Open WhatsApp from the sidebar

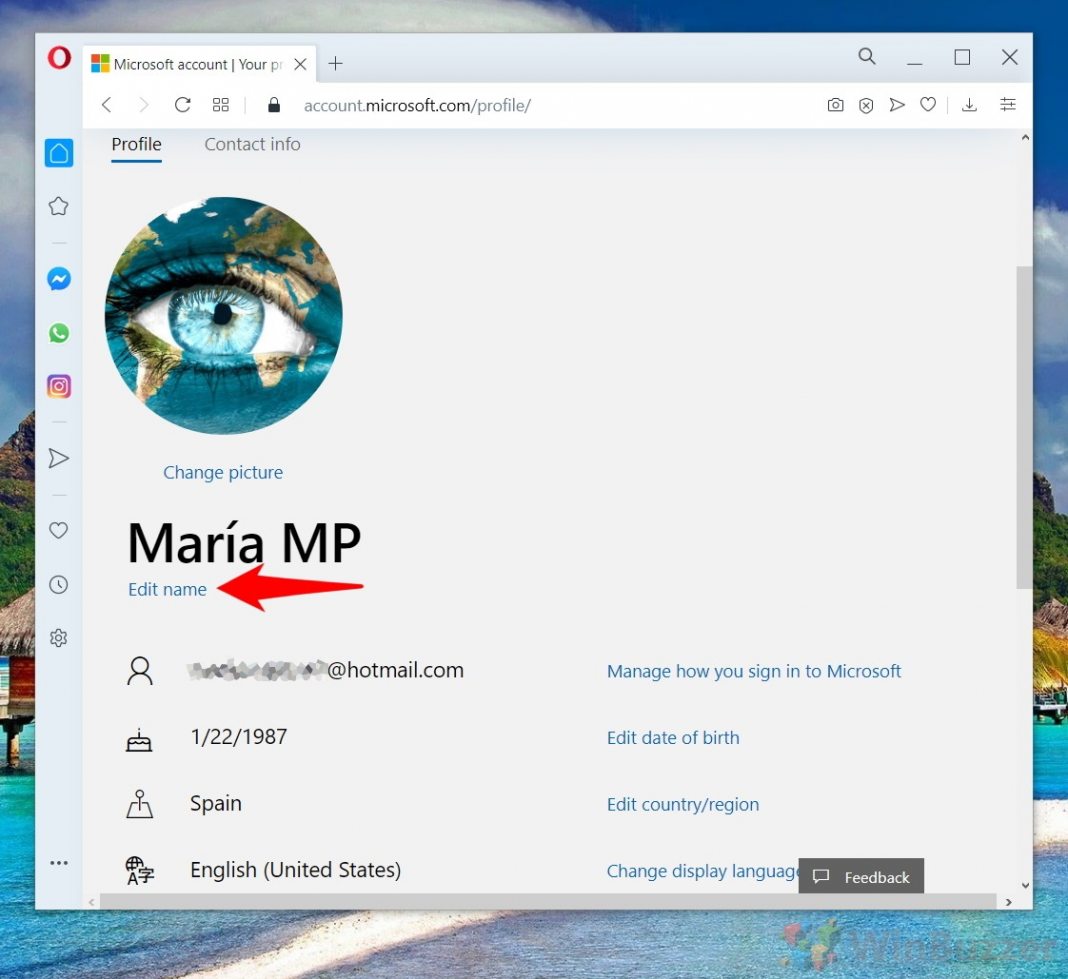pos(58,332)
